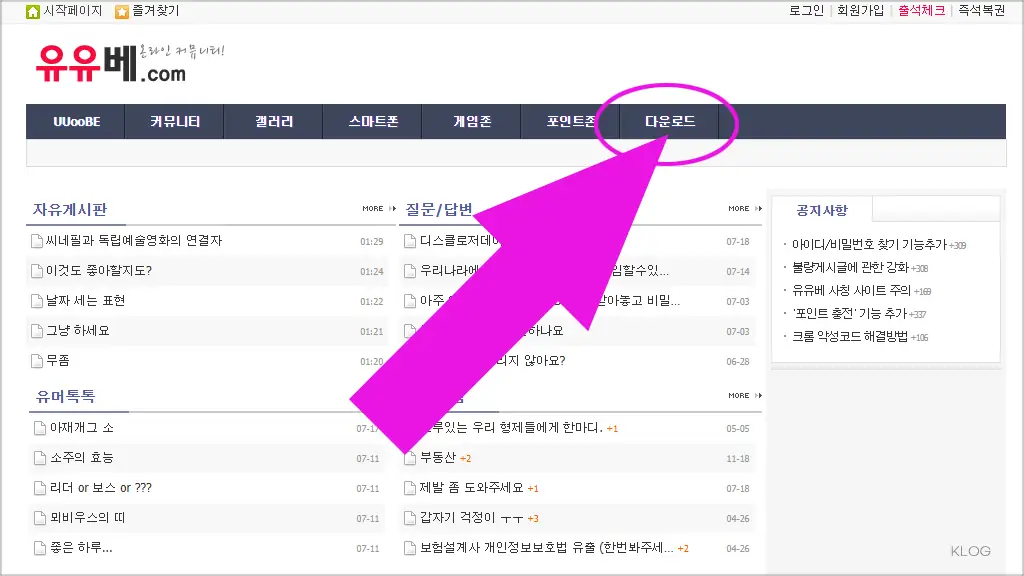The image size is (1024, 576).
Task: Open notice 크롬 악성코드 해결방법
Action: point(850,337)
